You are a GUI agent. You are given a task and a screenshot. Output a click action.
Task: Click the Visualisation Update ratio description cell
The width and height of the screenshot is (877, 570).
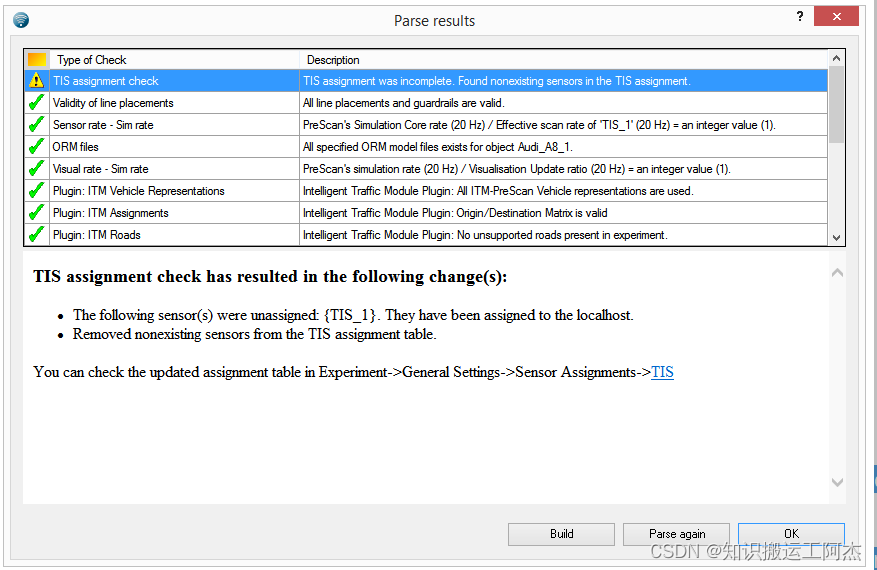(x=564, y=168)
